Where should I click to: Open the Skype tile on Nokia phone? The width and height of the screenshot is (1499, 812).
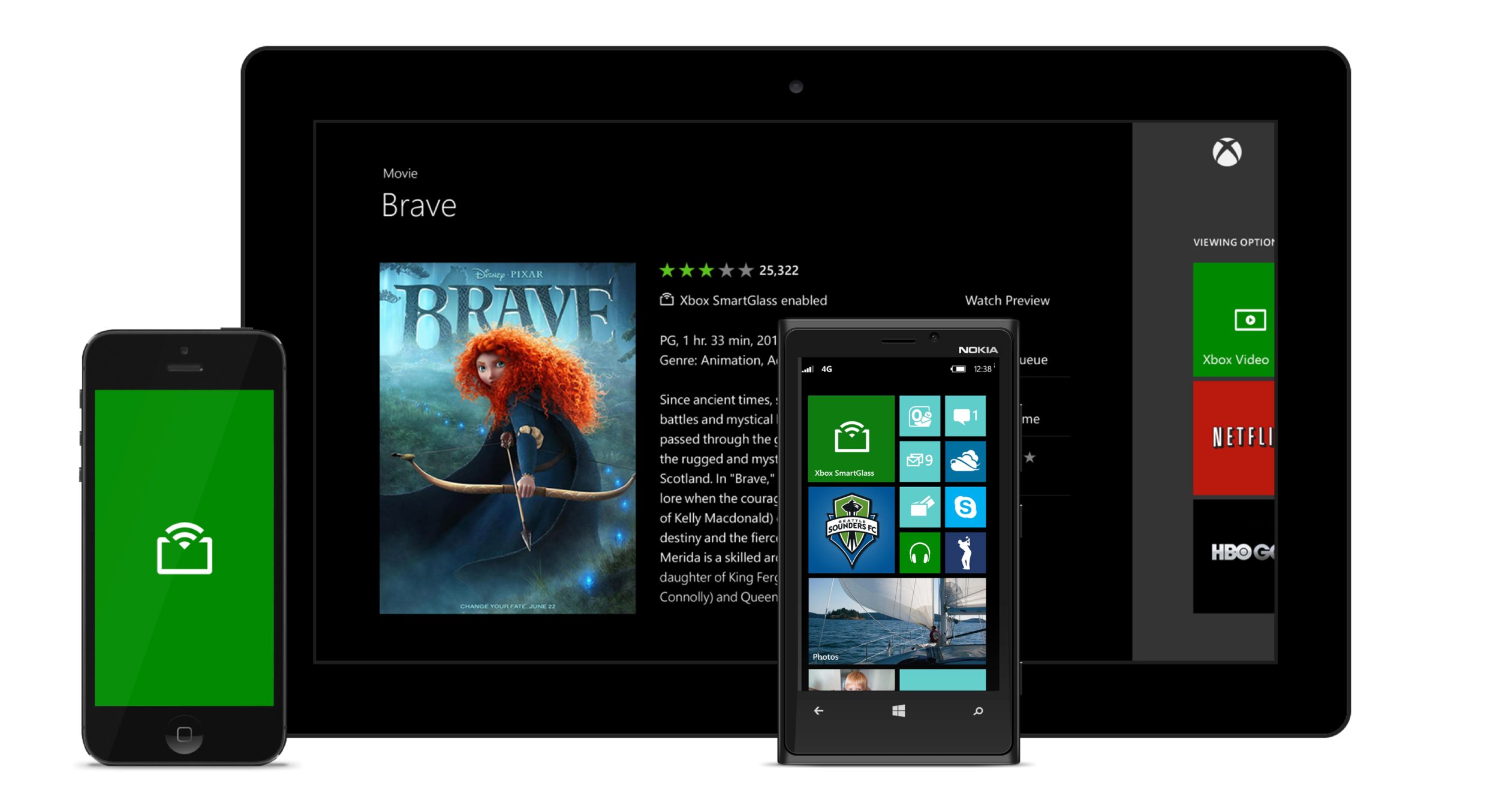click(x=965, y=507)
